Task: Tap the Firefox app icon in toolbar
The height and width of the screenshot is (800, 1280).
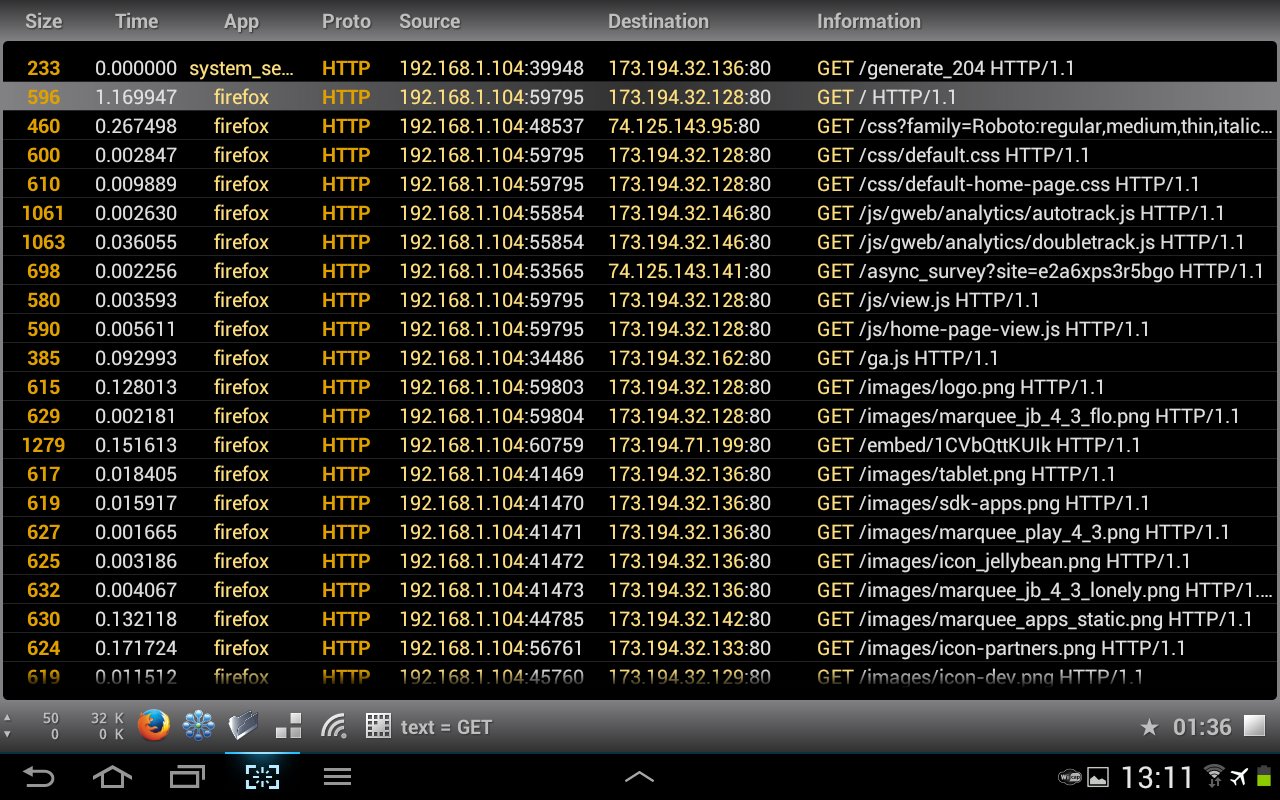Action: [154, 726]
